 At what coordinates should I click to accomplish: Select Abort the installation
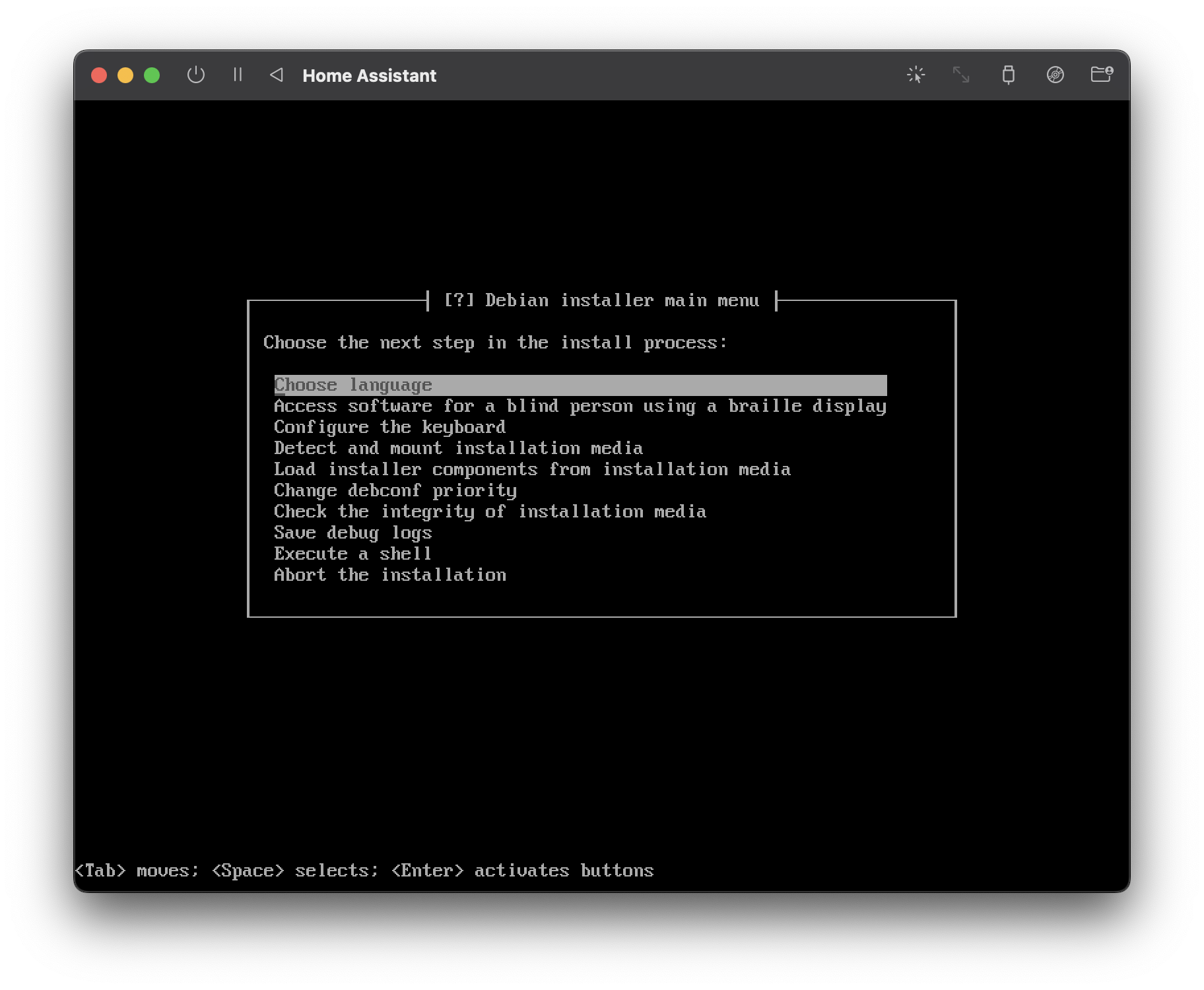click(389, 576)
